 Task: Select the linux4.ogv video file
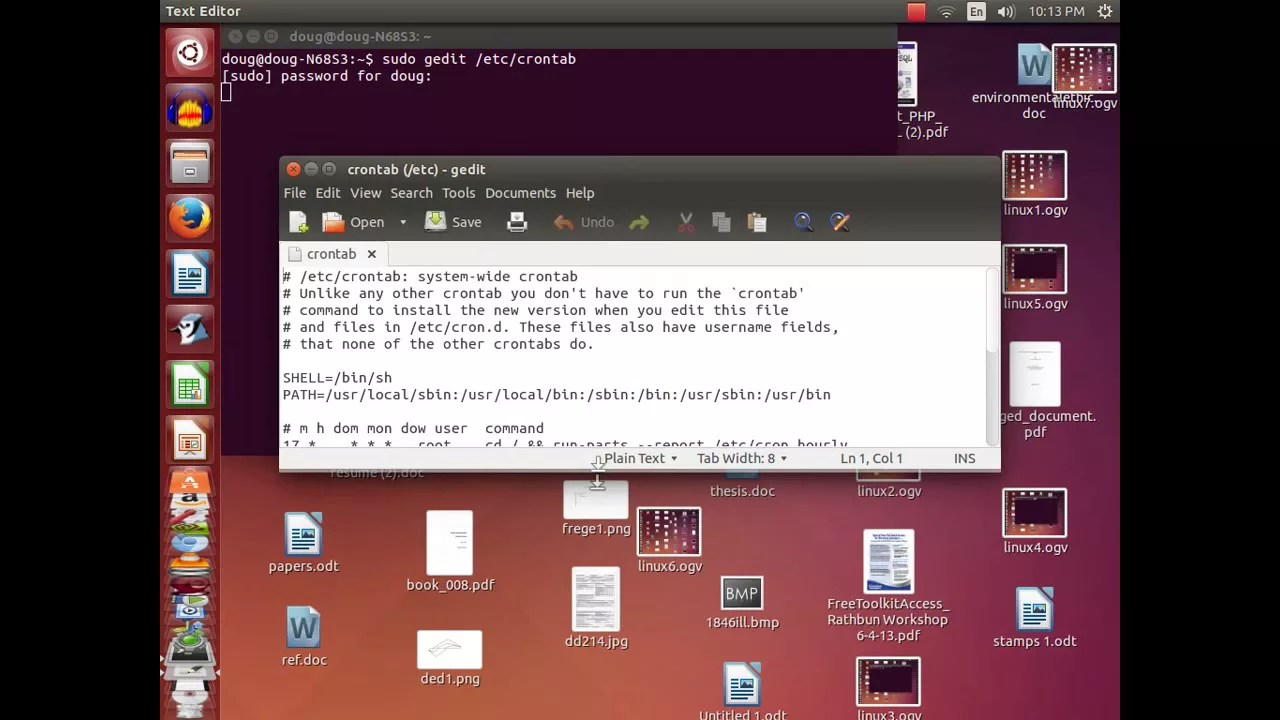pos(1035,522)
